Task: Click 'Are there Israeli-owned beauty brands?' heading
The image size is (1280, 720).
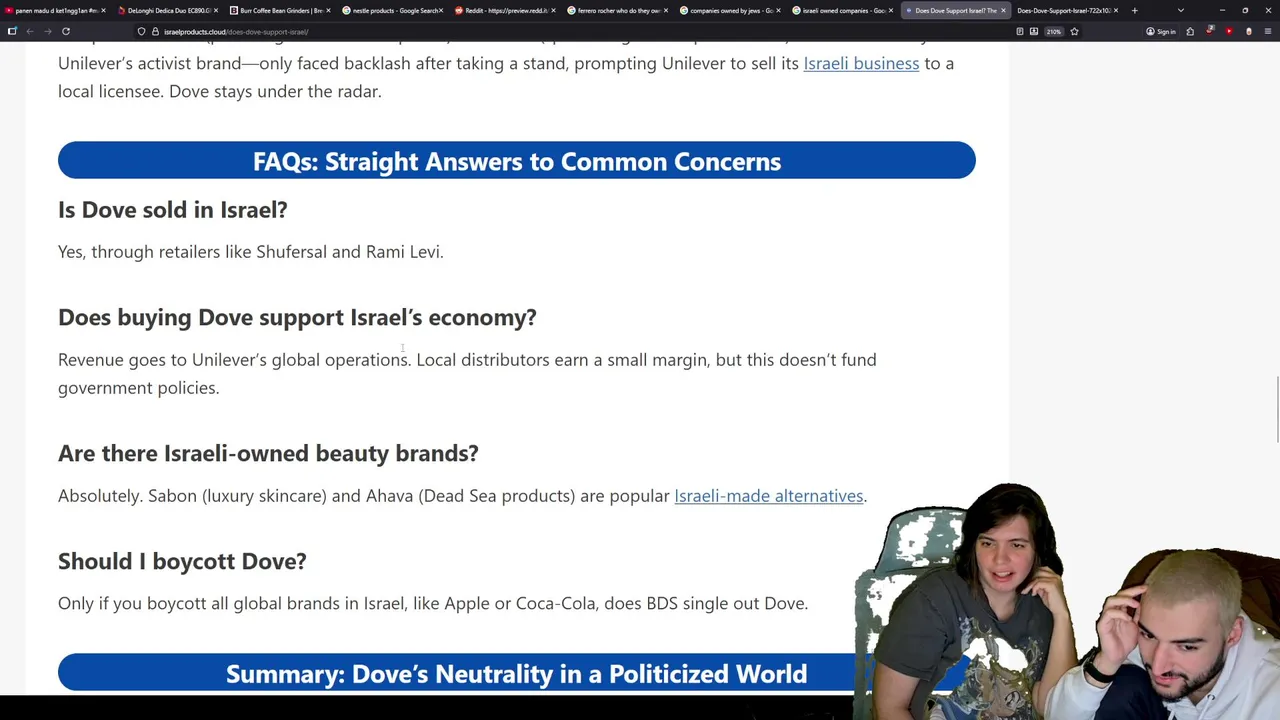Action: coord(268,454)
